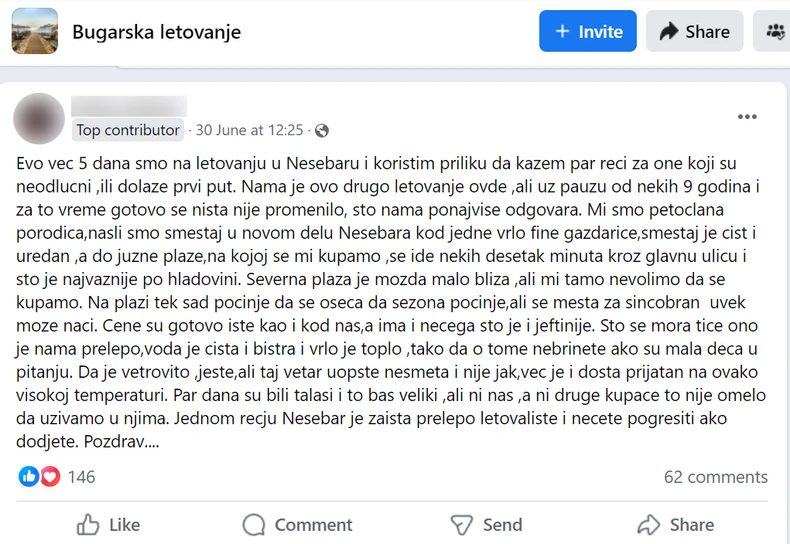Share the post via the bottom Share button
Viewport: 790px width, 544px height.
click(675, 524)
